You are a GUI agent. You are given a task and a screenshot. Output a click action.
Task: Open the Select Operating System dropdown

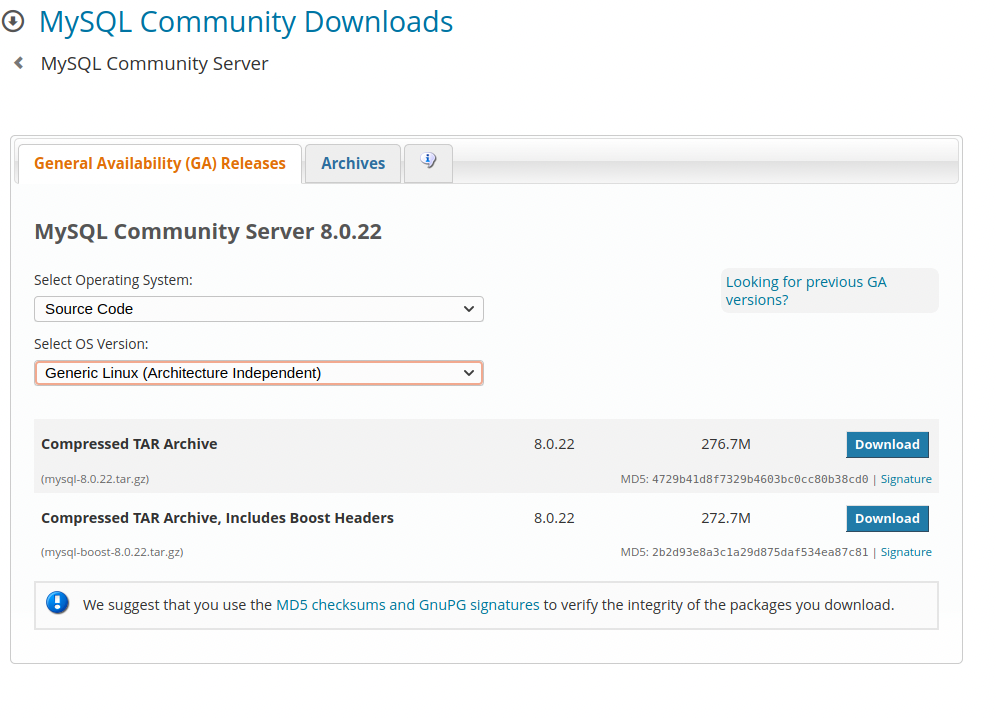pos(259,309)
